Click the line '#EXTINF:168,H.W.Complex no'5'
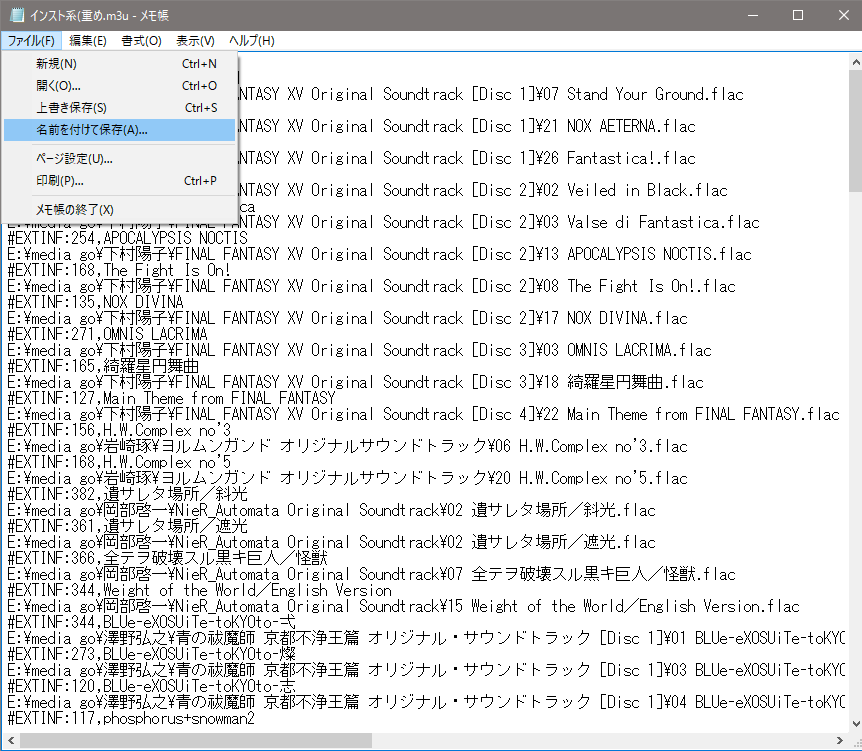The height and width of the screenshot is (751, 862). point(119,462)
